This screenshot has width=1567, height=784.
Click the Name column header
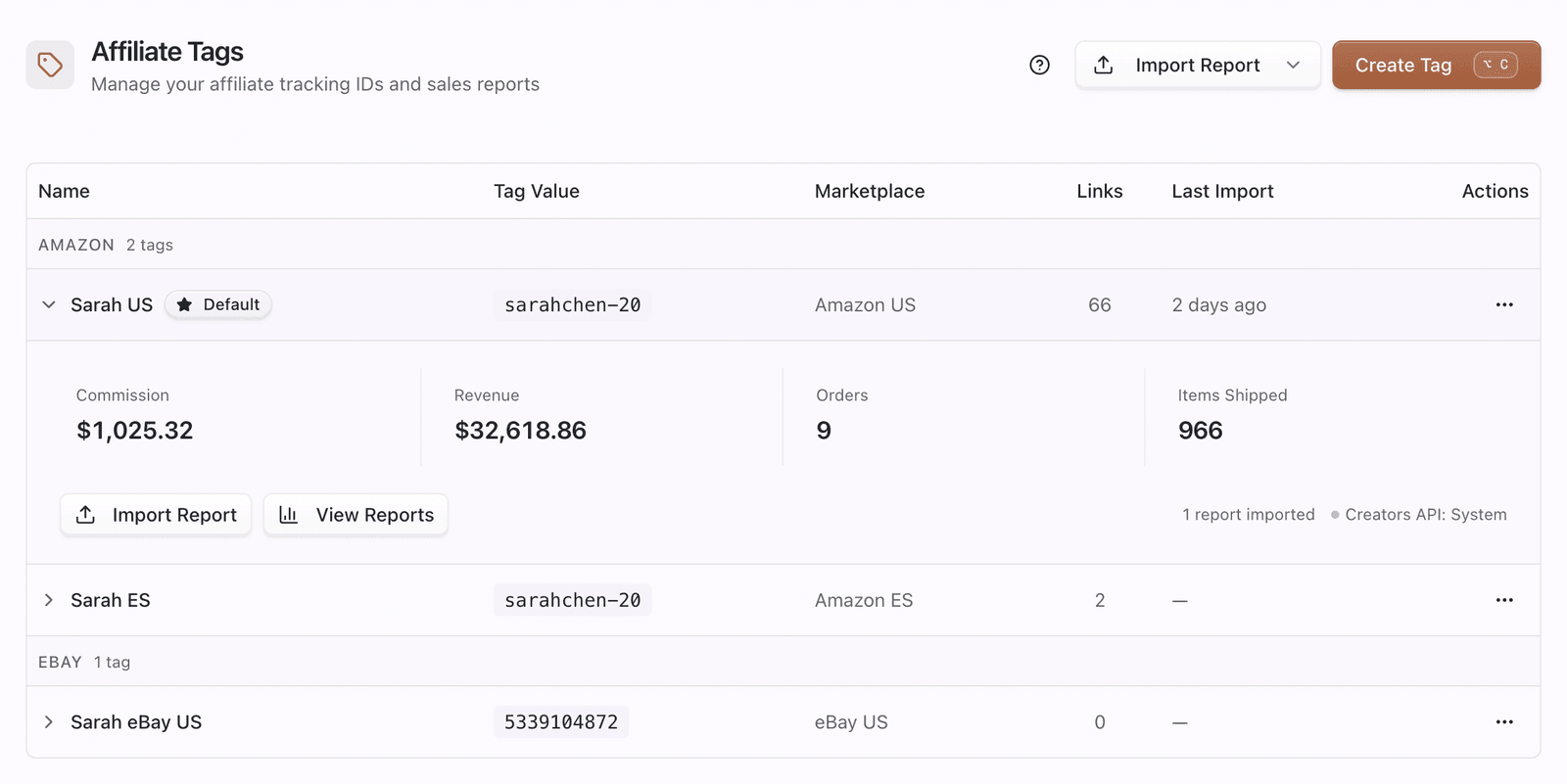point(64,191)
